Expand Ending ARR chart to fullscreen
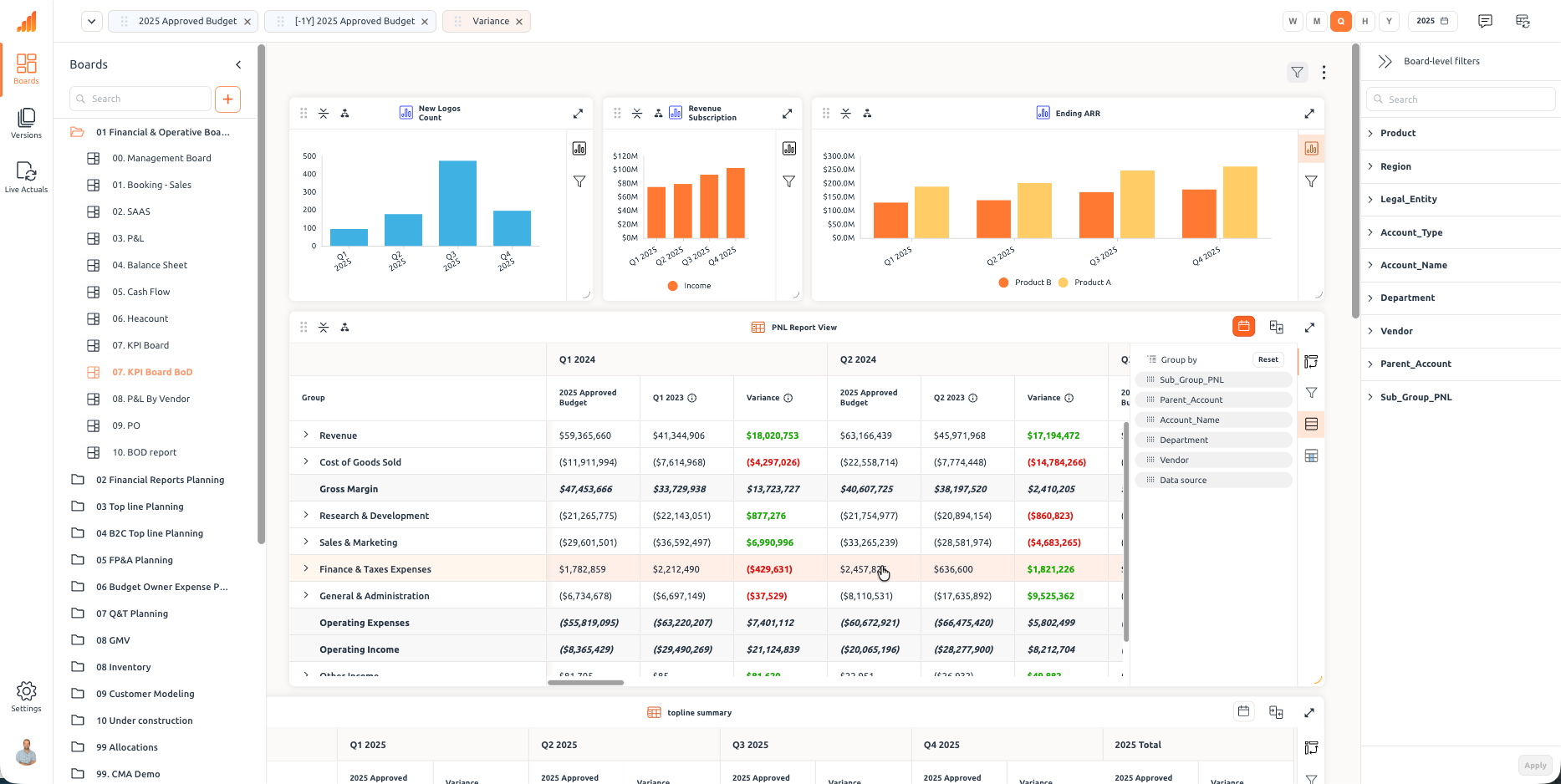Viewport: 1561px width, 784px height. click(x=1309, y=114)
